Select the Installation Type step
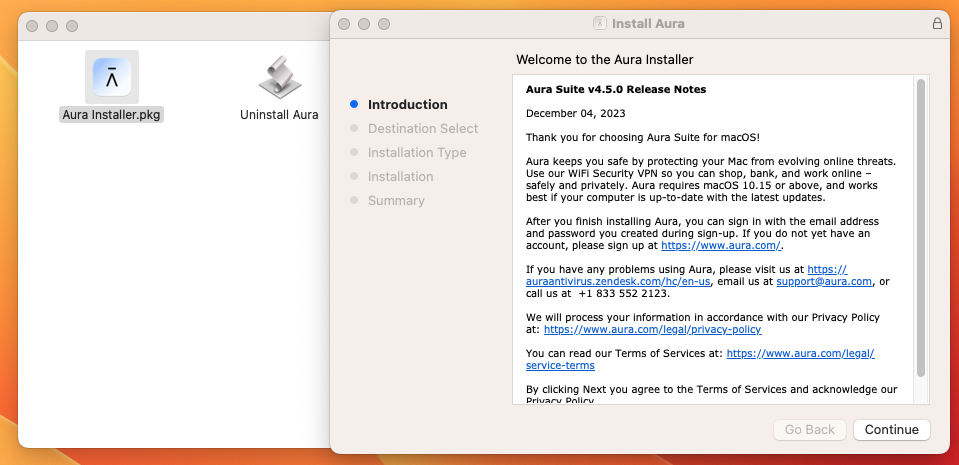Screen dimensions: 959x465 (417, 152)
